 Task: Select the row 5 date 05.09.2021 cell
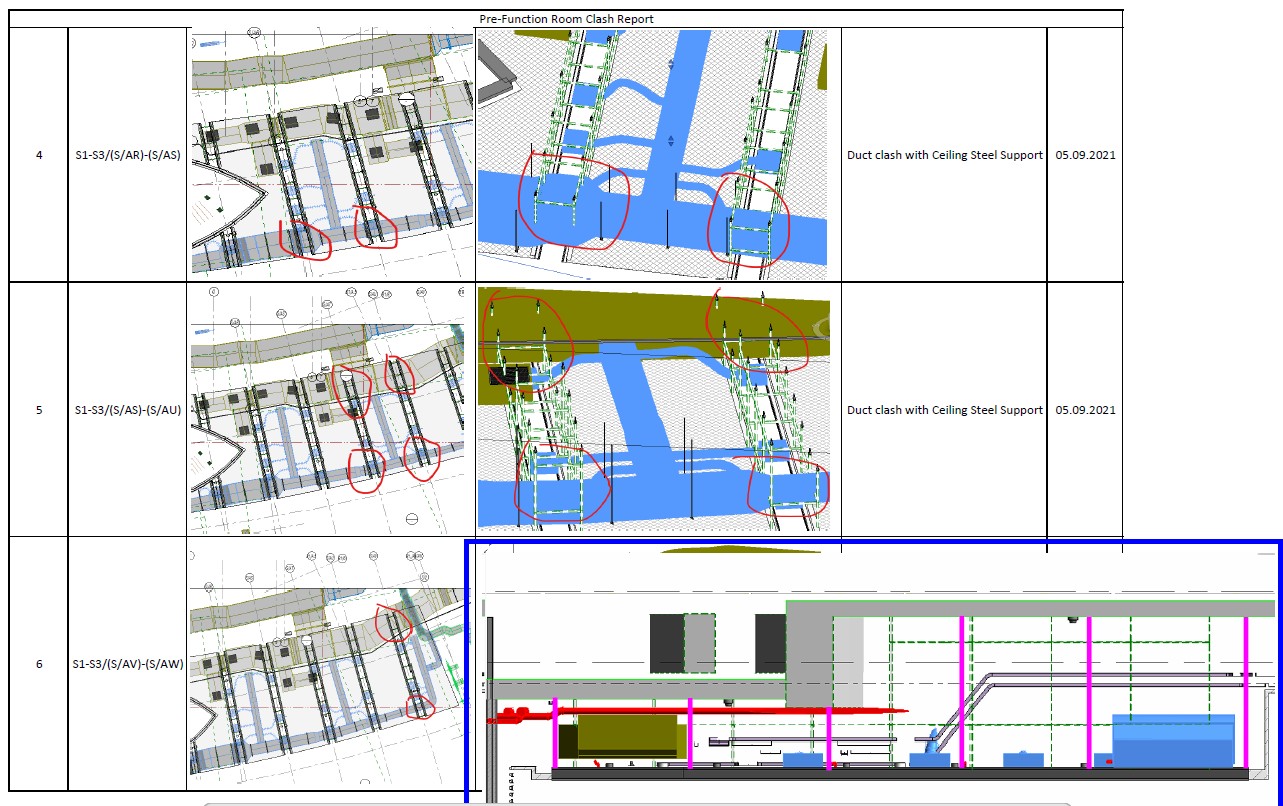1085,410
